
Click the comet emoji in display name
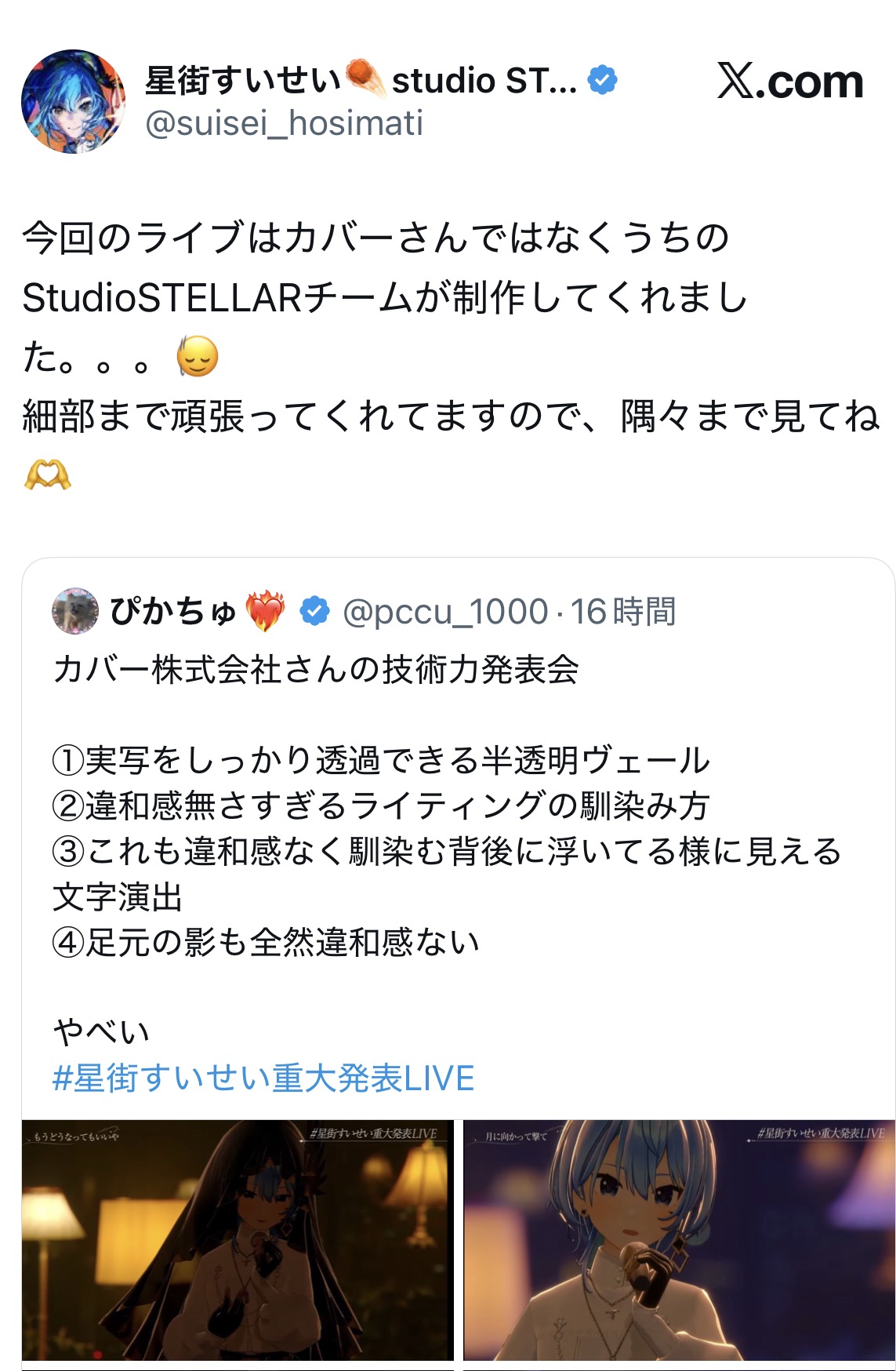(365, 79)
